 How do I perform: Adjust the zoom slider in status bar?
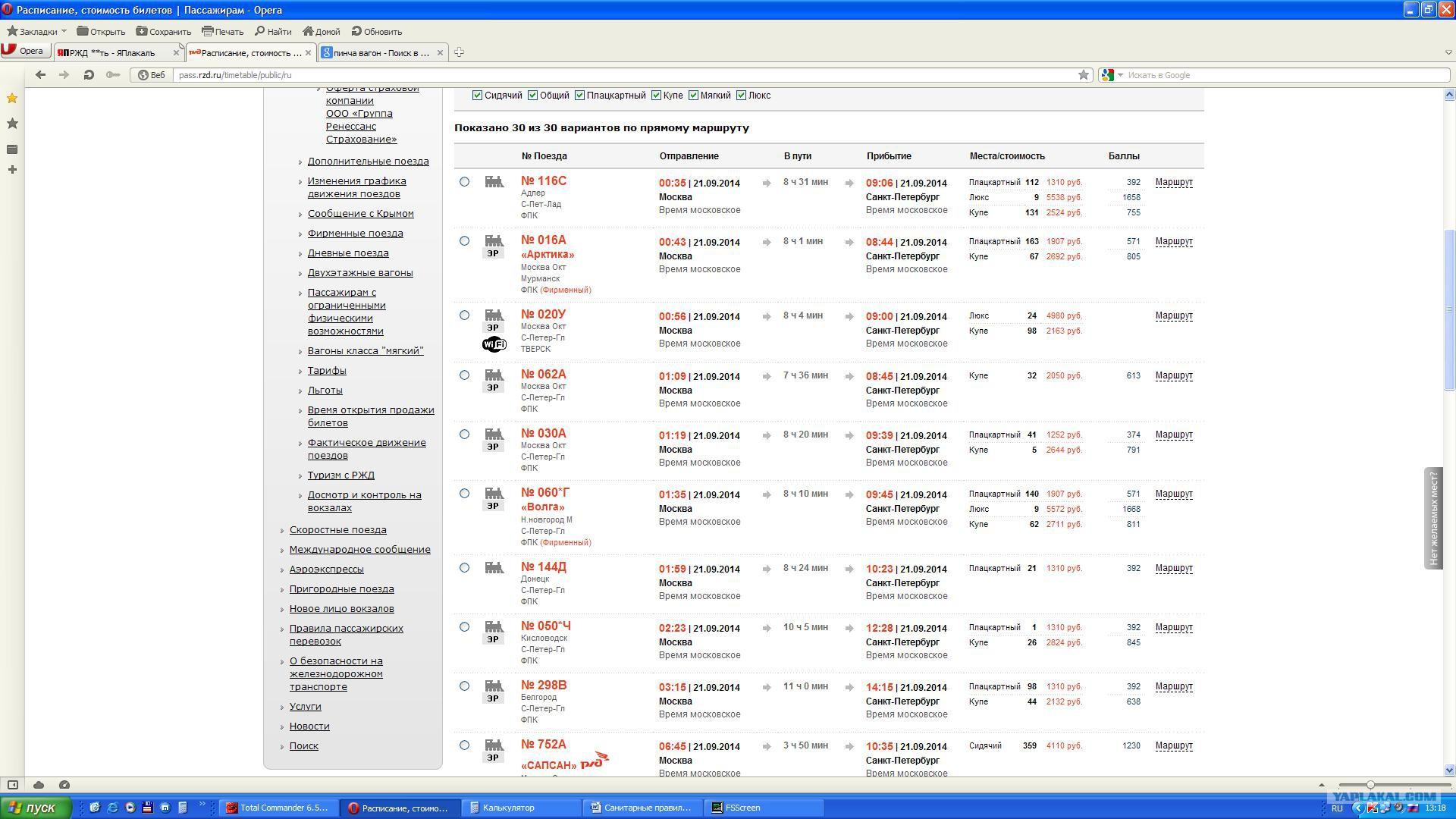point(1370,785)
